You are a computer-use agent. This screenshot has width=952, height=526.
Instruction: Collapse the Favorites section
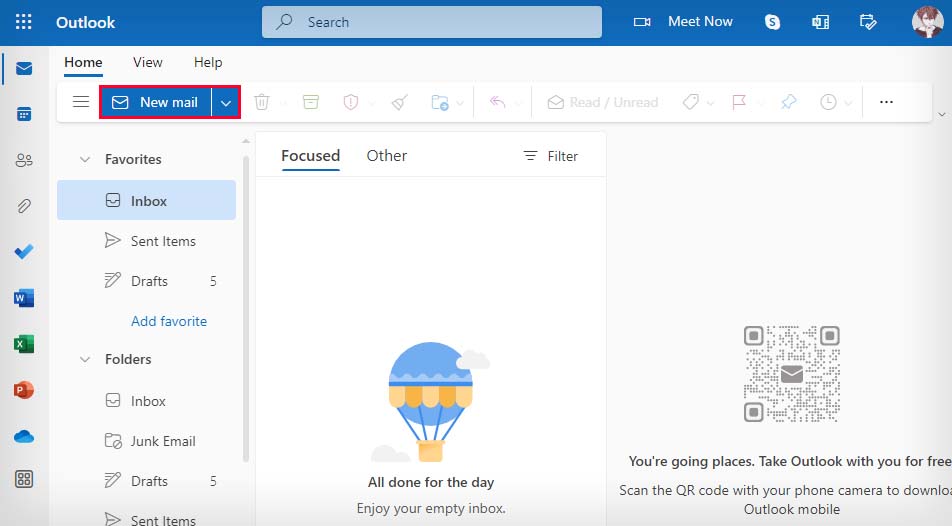(85, 159)
